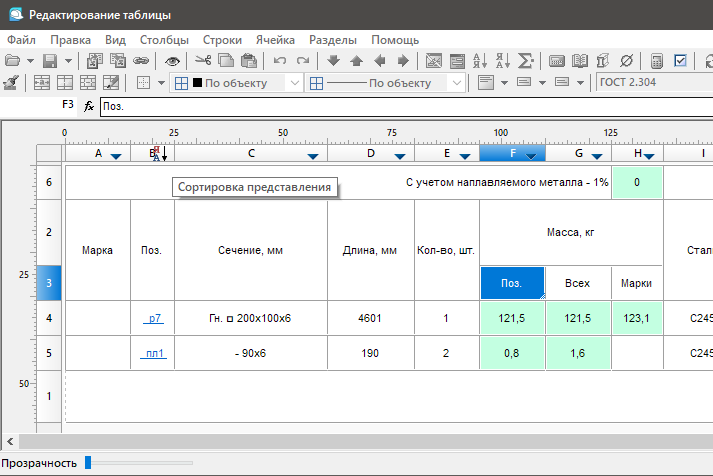Screen dimensions: 713x476
Task: Expand column C filter arrow
Action: (x=312, y=156)
